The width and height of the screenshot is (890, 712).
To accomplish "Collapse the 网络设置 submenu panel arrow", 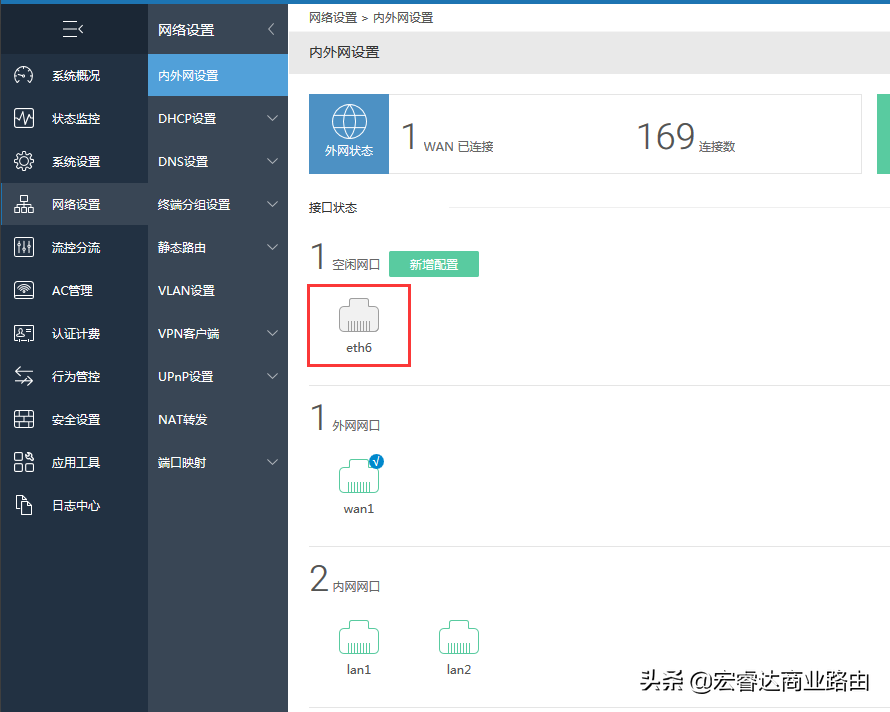I will click(x=271, y=29).
